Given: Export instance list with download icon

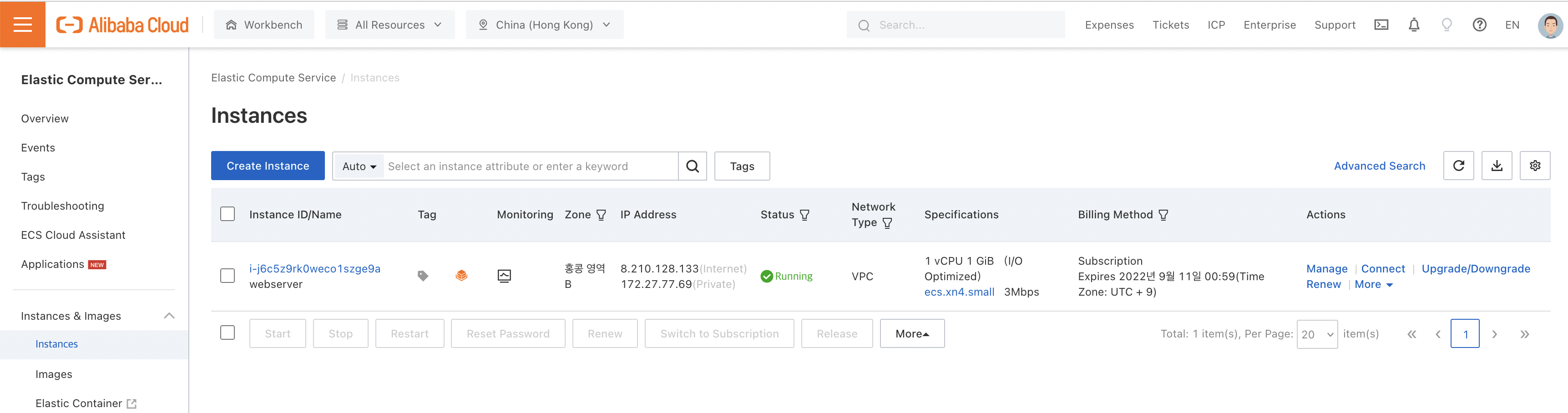Looking at the screenshot, I should pos(1497,166).
